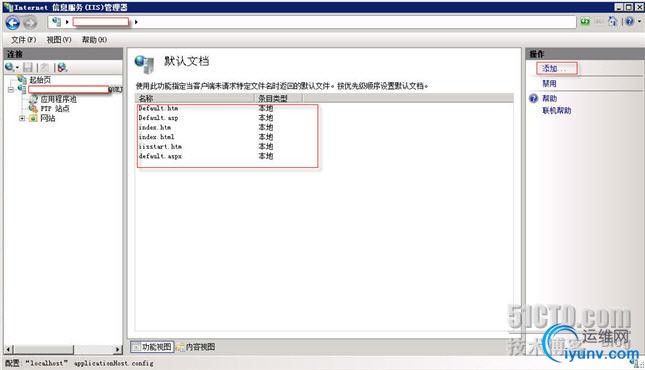Click the green Refresh Page icon
Image resolution: width=645 pixels, height=370 pixels.
click(585, 21)
